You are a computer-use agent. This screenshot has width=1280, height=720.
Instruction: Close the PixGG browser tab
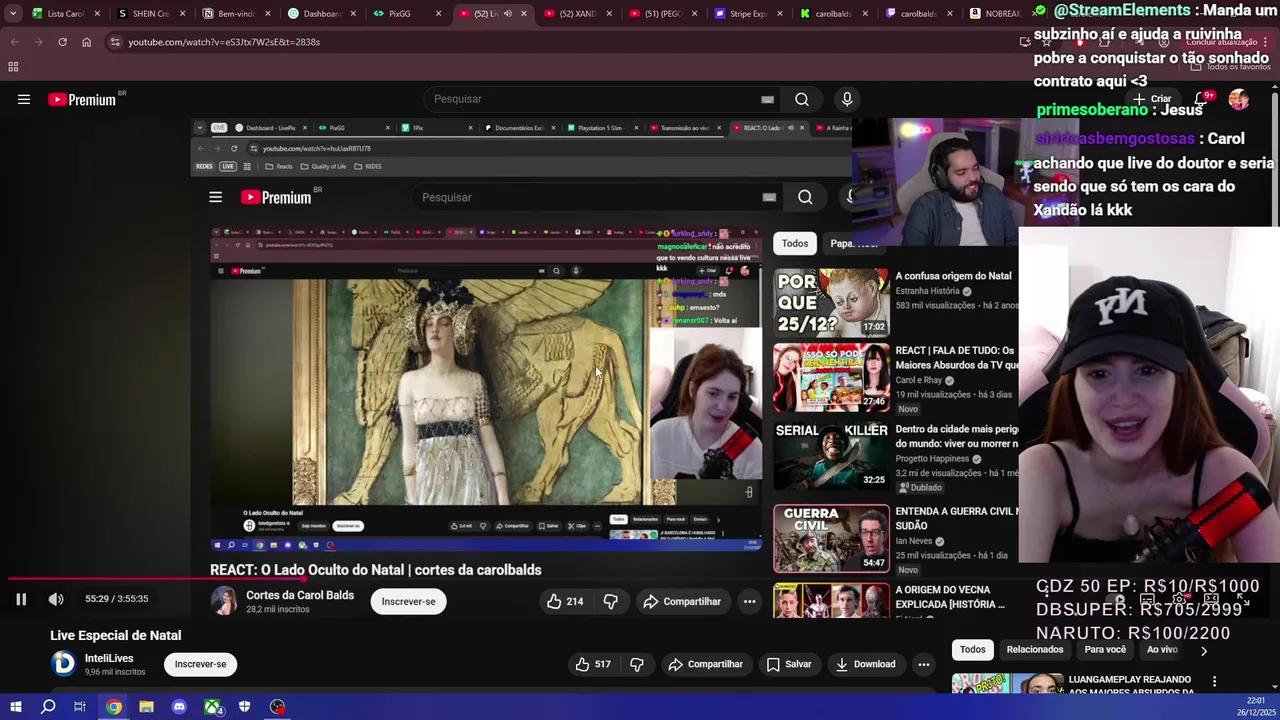438,14
